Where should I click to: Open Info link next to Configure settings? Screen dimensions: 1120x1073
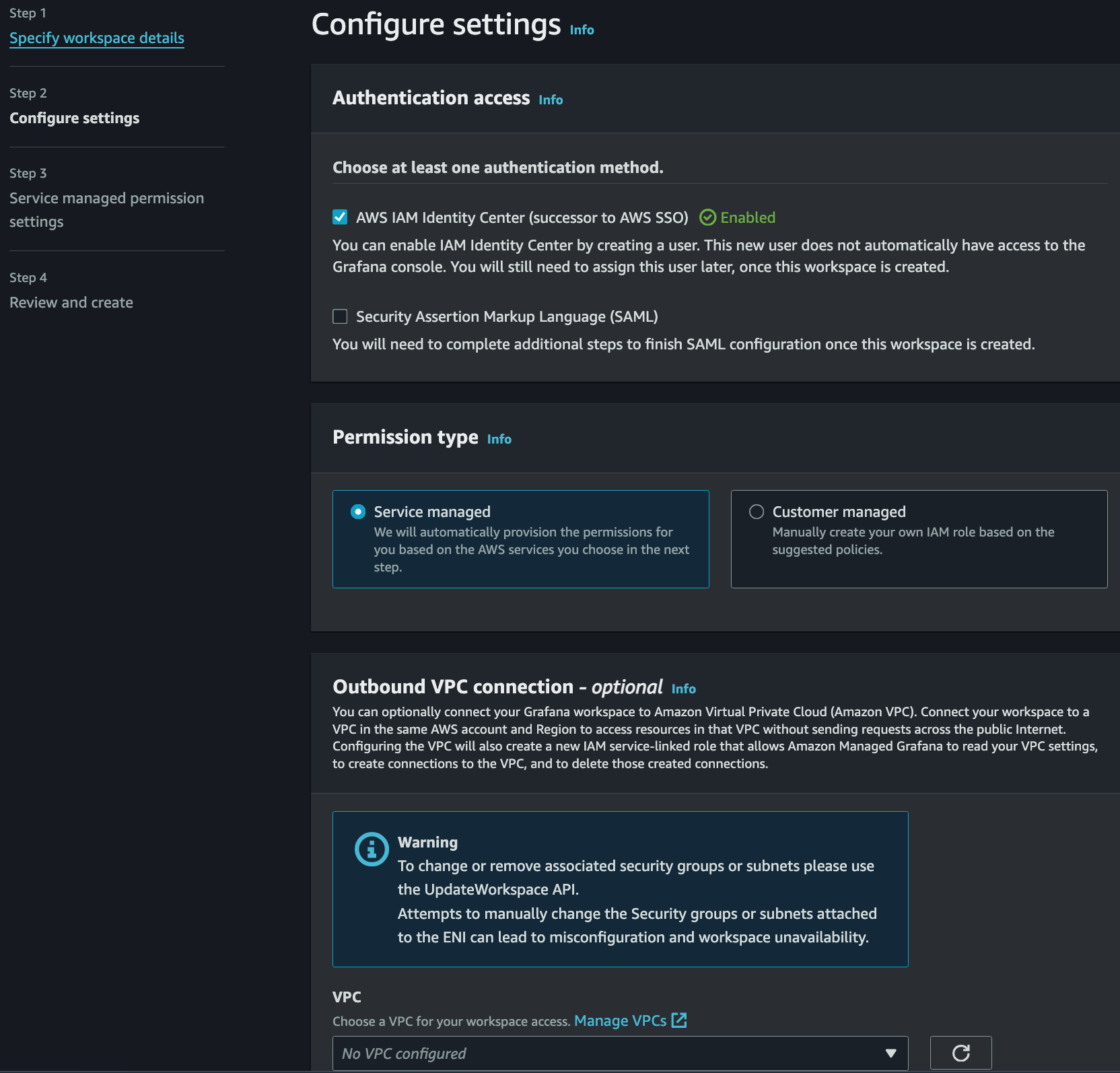click(x=582, y=30)
